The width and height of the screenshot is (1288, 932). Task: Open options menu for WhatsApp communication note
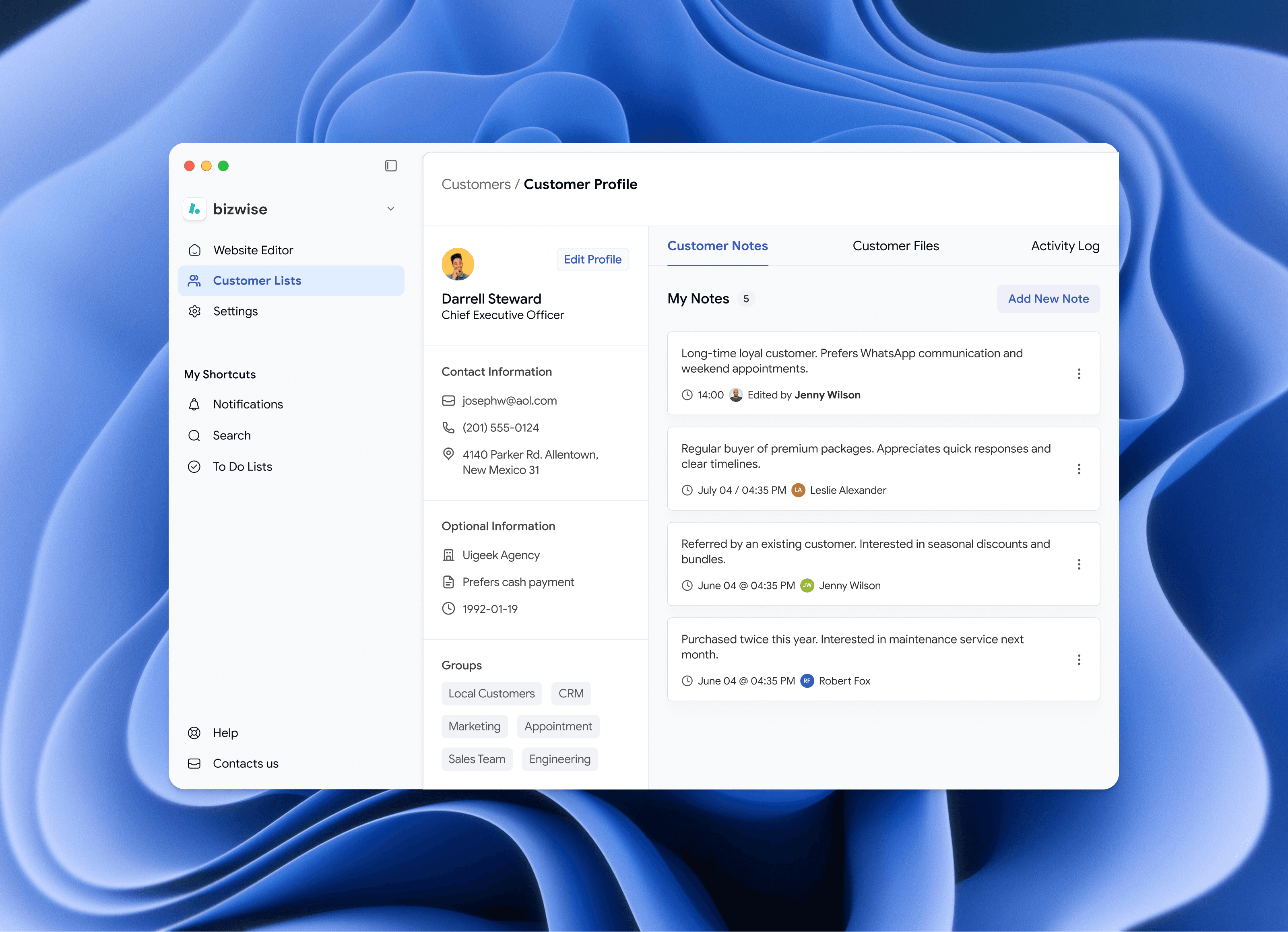tap(1078, 373)
